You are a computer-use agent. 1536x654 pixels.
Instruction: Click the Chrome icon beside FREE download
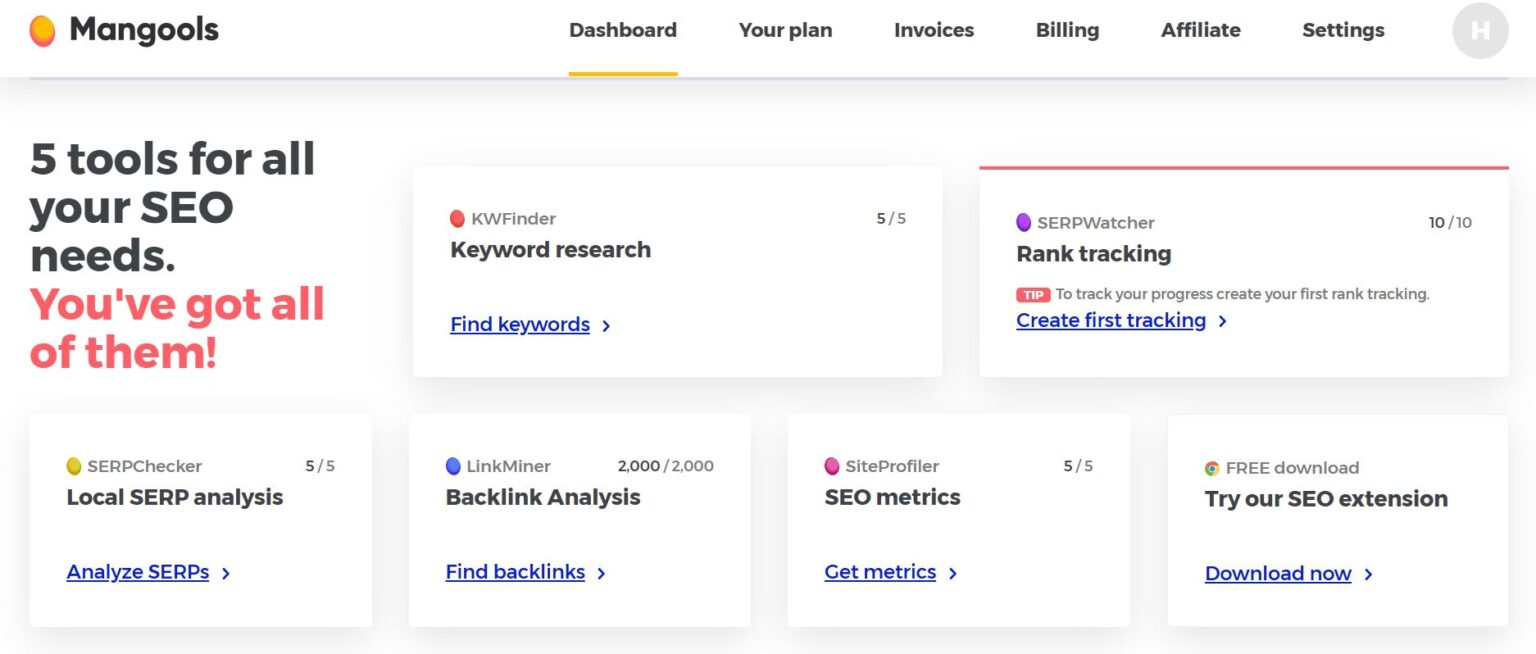[x=1212, y=468]
